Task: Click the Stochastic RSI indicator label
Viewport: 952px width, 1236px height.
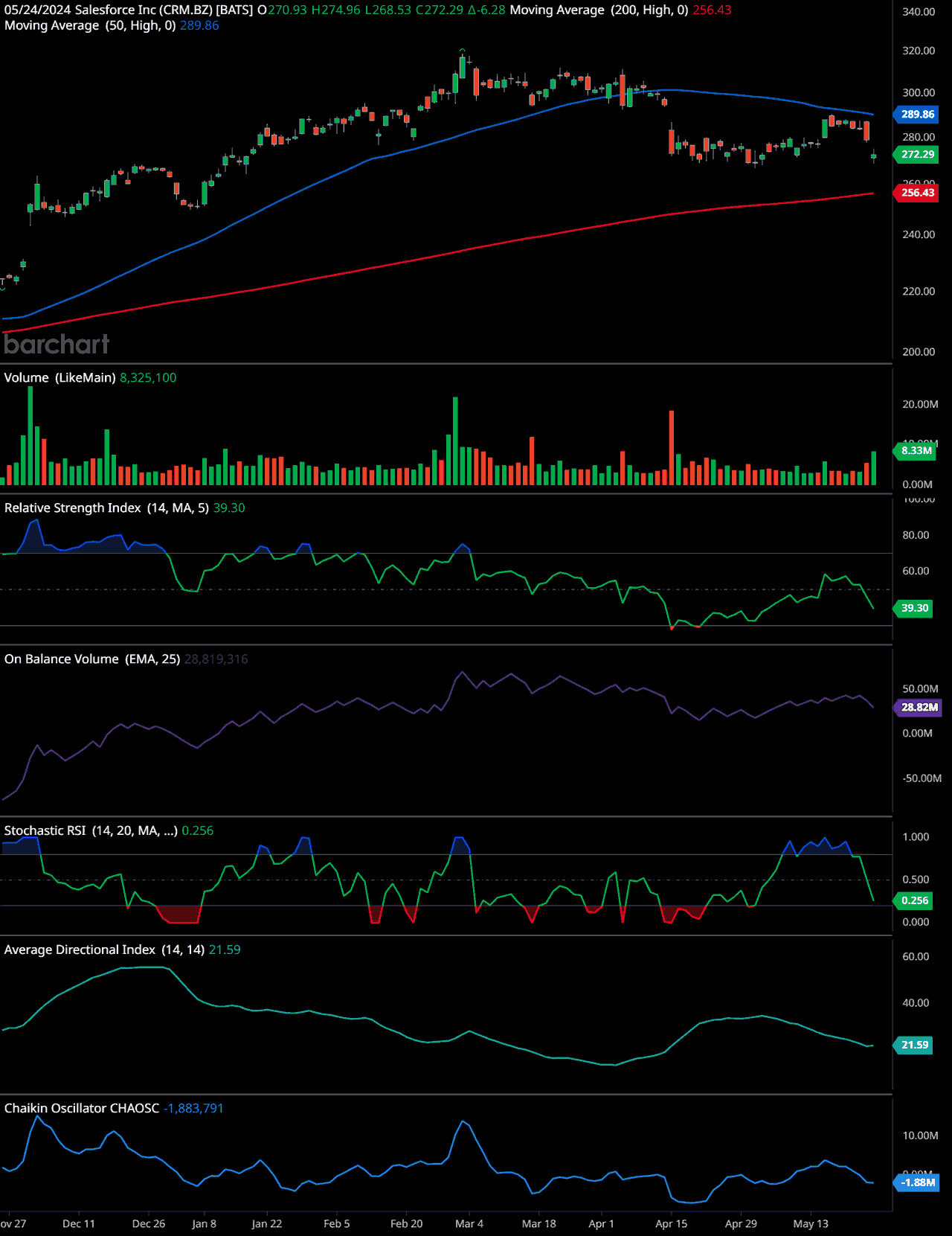Action: (91, 831)
